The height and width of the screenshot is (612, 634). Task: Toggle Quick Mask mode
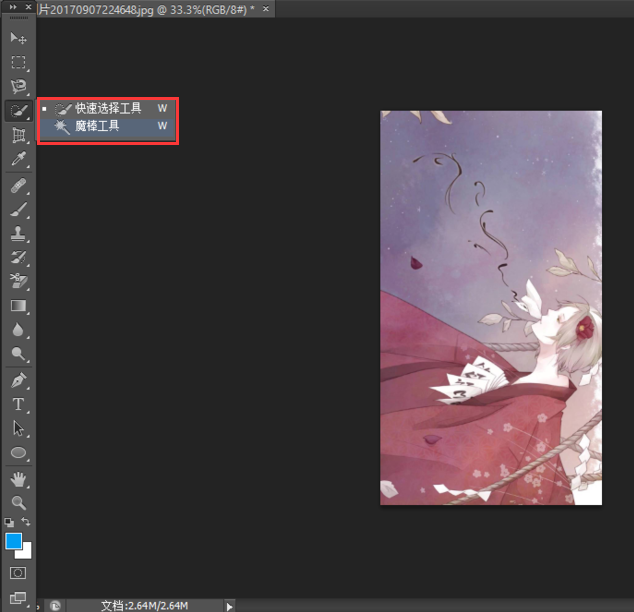[18, 573]
